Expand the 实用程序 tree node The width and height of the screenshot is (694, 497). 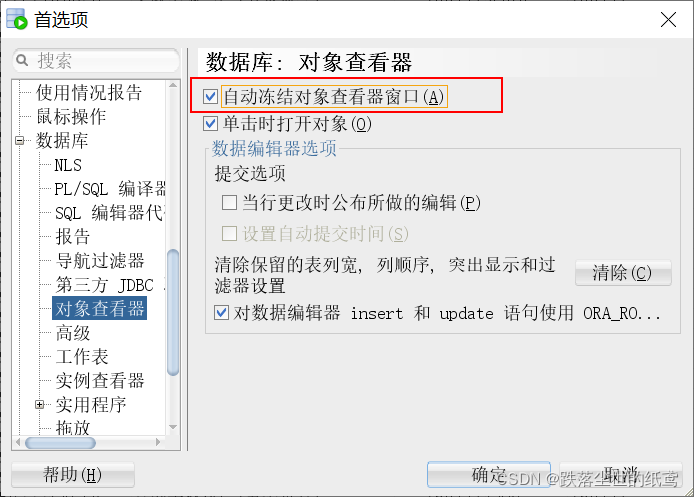39,404
